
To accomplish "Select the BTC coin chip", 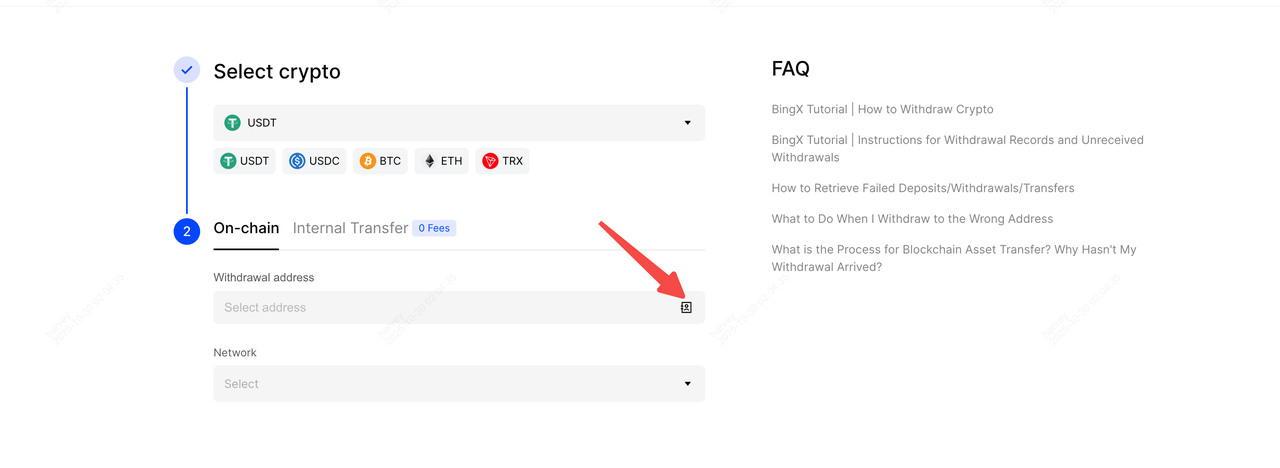I will pyautogui.click(x=380, y=161).
